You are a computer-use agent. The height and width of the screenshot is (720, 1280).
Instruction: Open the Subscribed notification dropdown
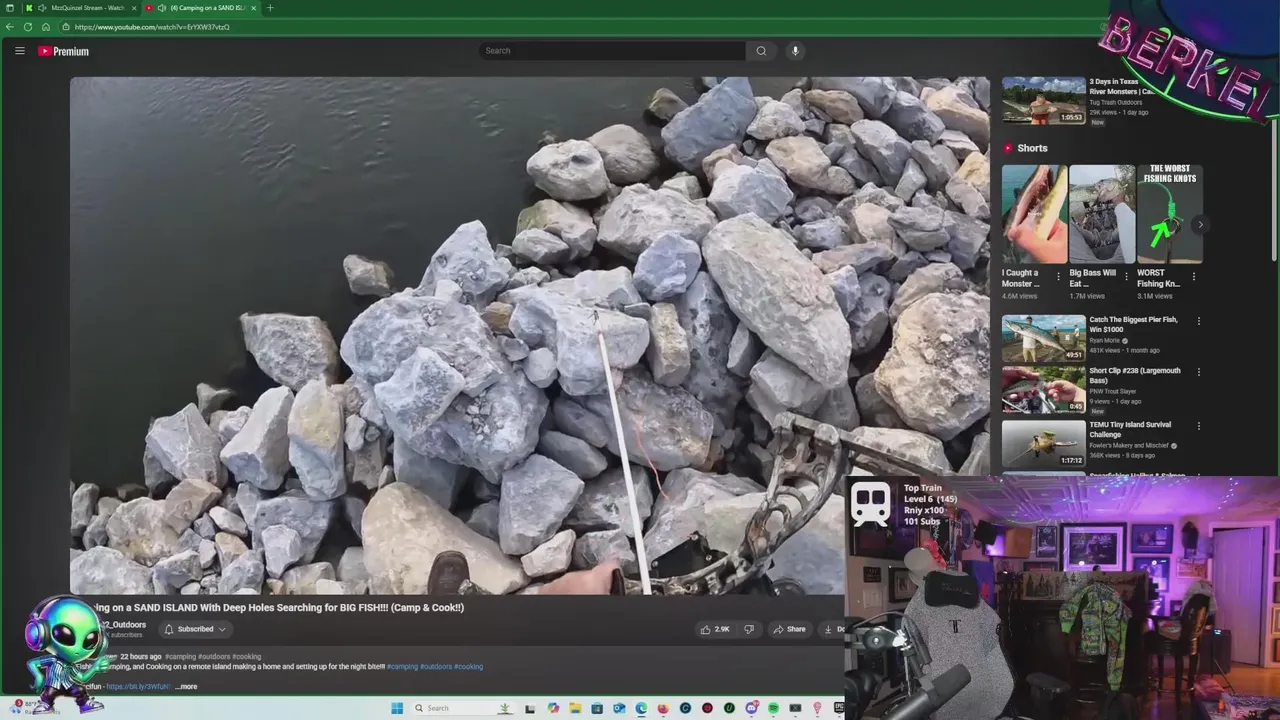195,629
